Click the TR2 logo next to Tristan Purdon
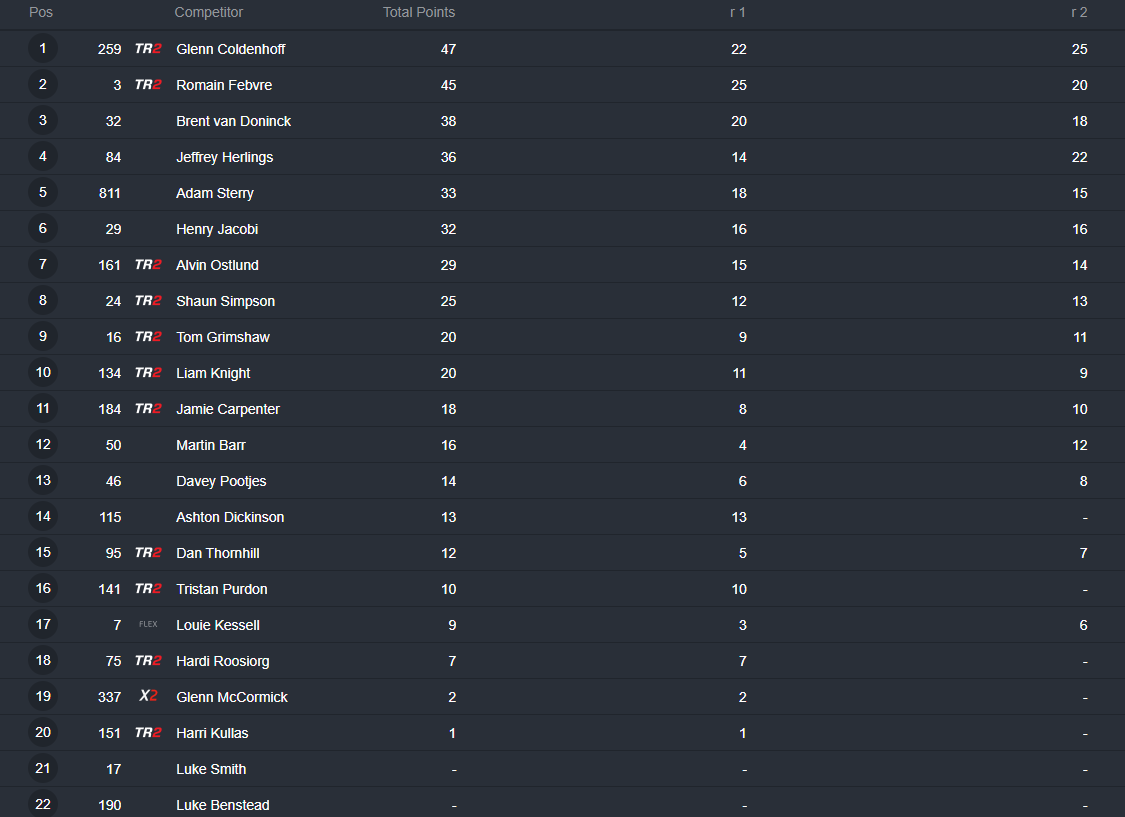 coord(148,588)
